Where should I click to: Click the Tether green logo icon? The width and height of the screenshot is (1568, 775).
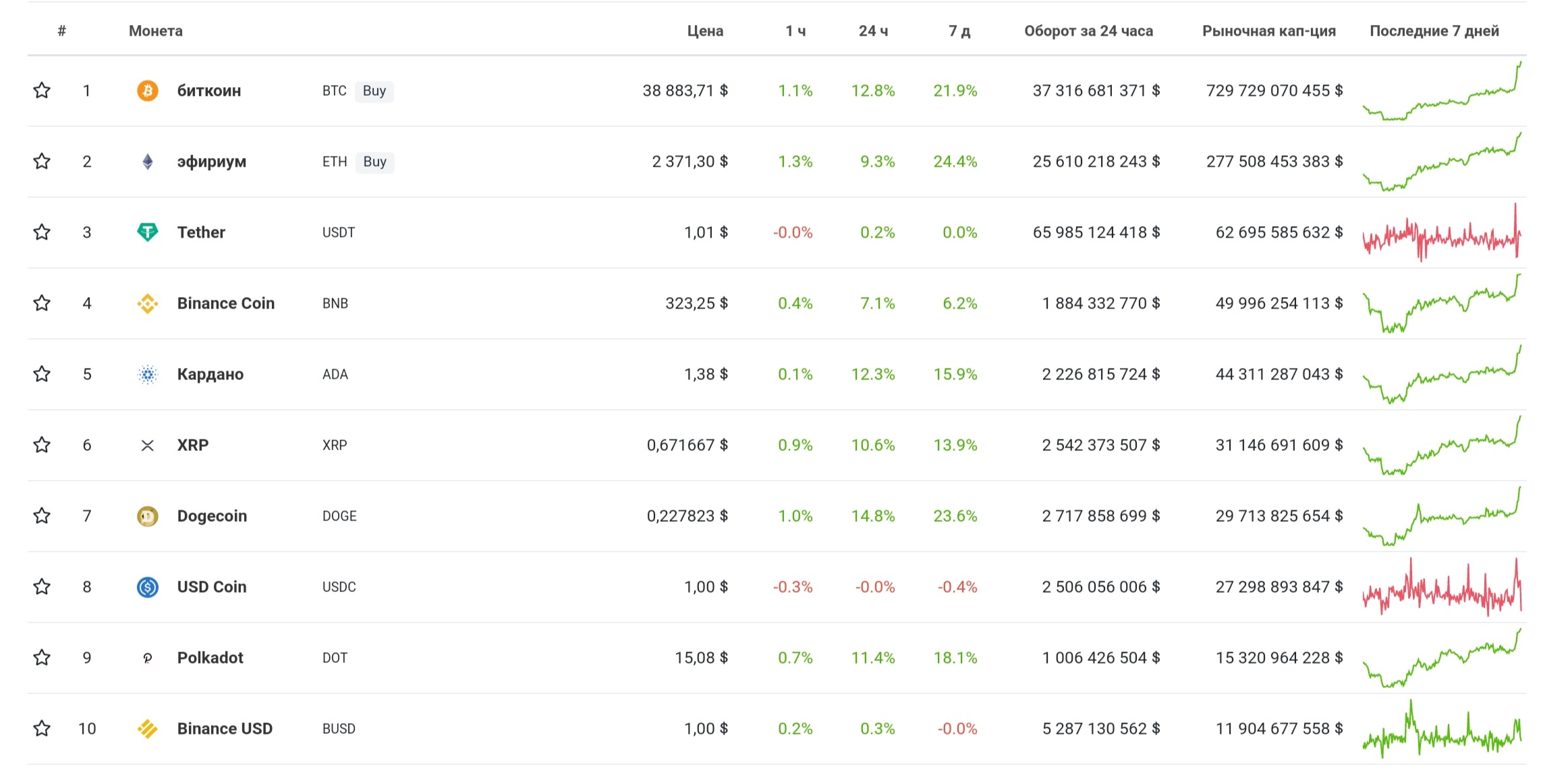click(x=148, y=232)
